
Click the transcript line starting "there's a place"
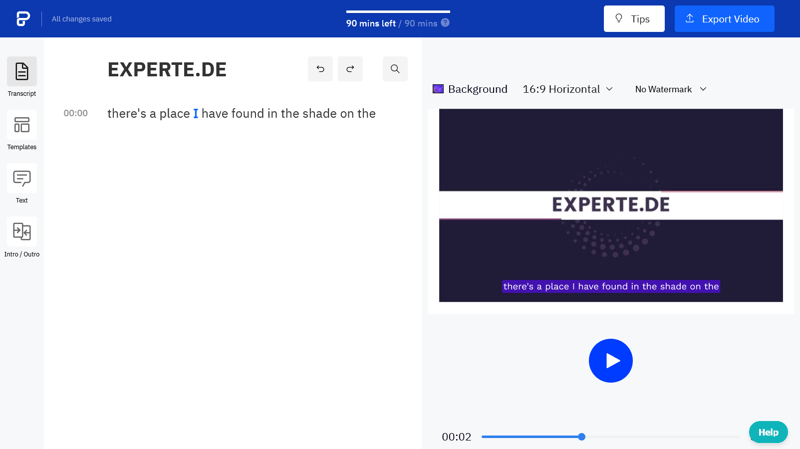[x=241, y=113]
